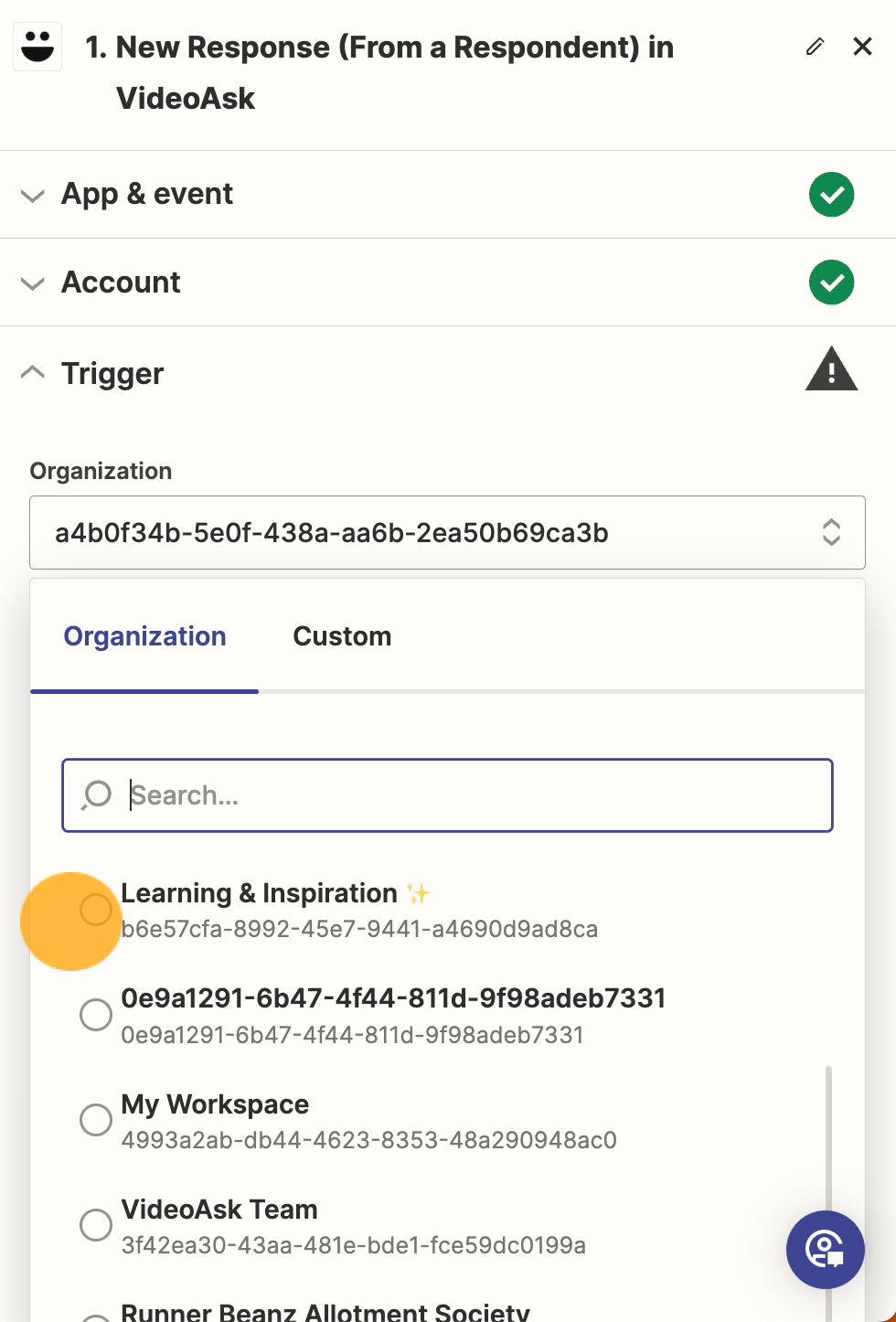The width and height of the screenshot is (896, 1322).
Task: Choose the My Workspace radio option
Action: [96, 1120]
